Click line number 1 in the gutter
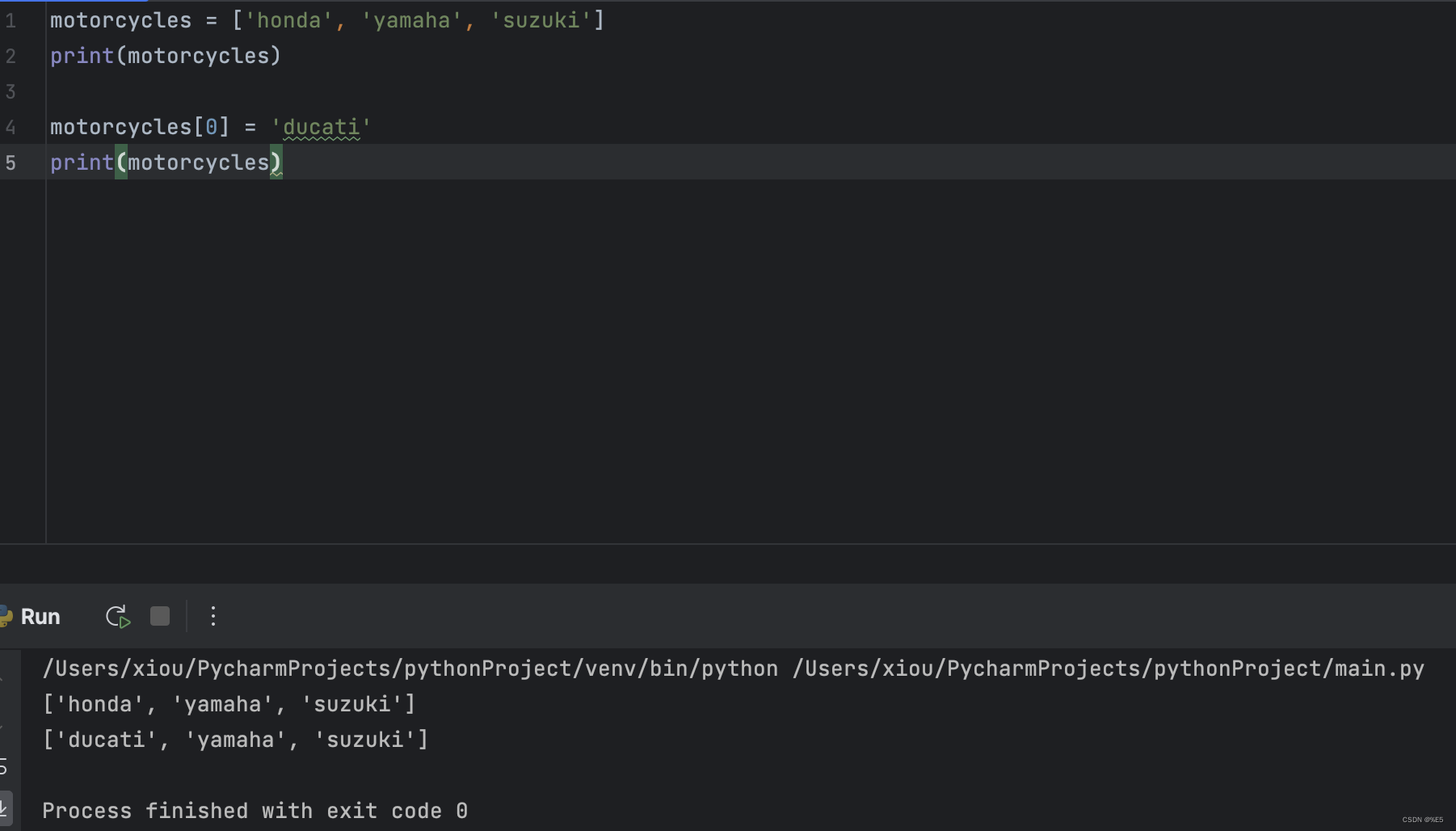 [11, 21]
